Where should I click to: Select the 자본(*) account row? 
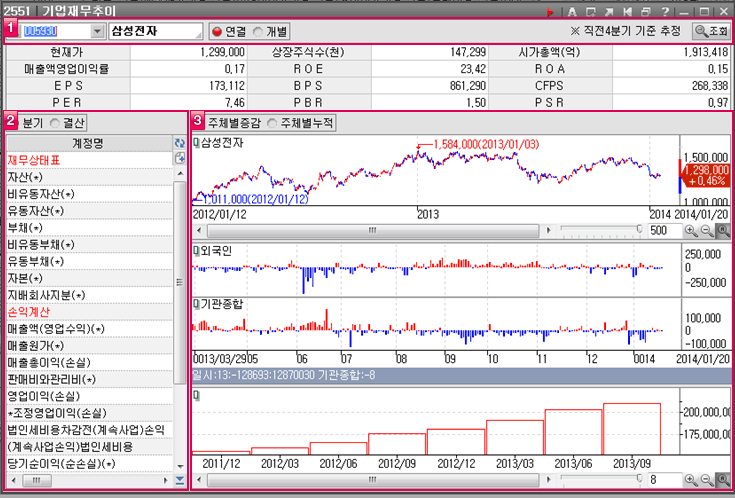89,279
